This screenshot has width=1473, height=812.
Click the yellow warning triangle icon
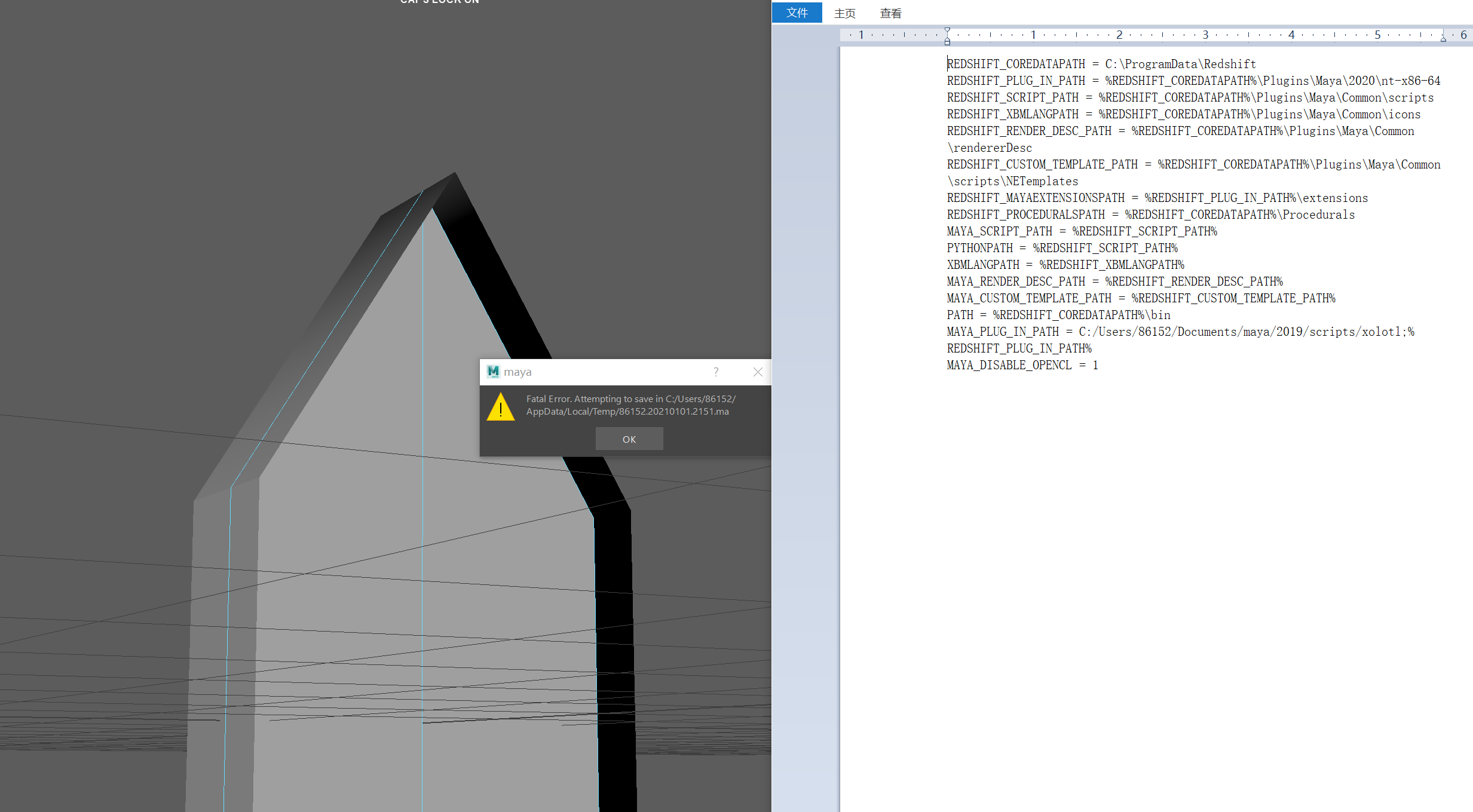click(501, 407)
